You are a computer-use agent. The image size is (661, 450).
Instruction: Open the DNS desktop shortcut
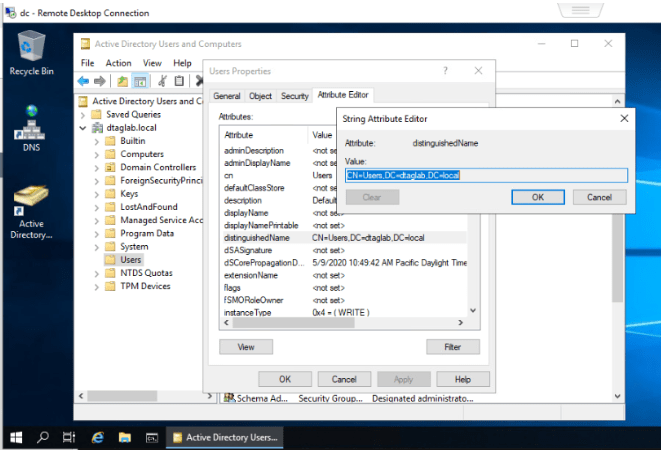pyautogui.click(x=31, y=124)
